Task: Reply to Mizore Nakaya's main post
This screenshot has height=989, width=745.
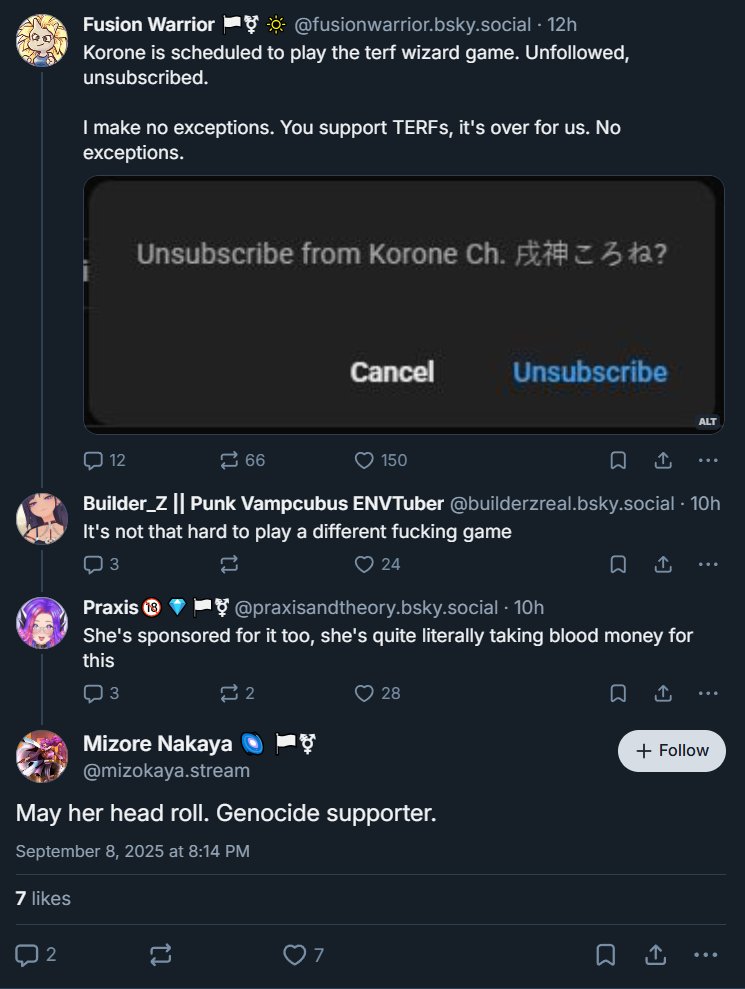Action: click(x=28, y=955)
